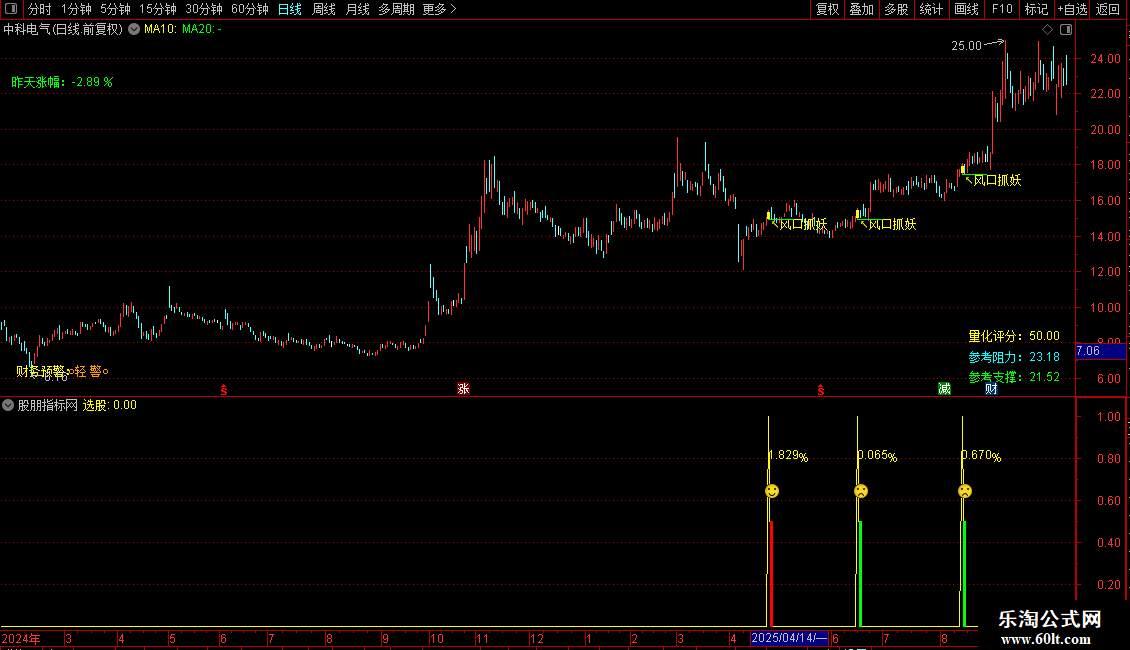Click the 选股: 0.00 indicator value

[110, 406]
